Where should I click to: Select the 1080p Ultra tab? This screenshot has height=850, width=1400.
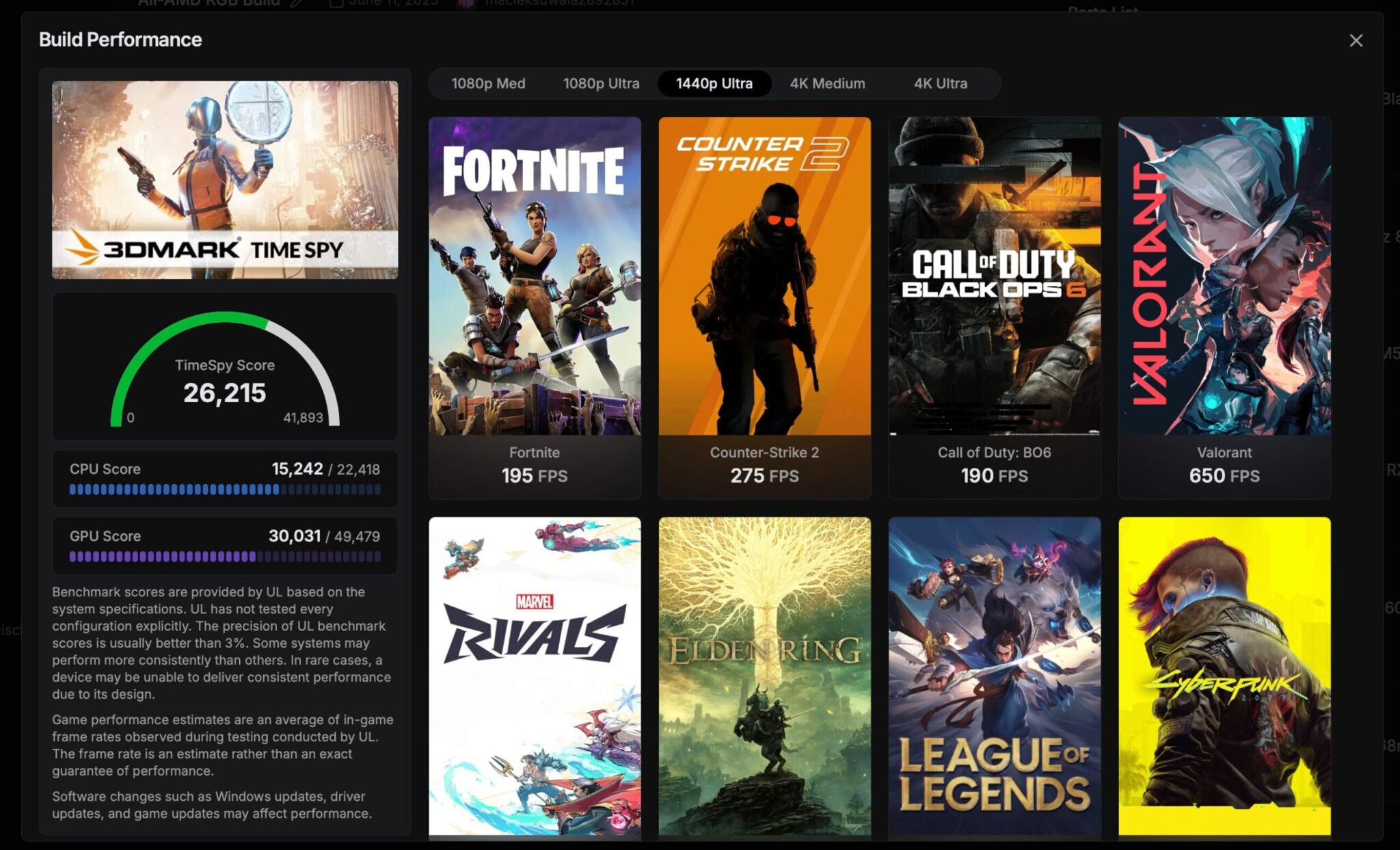point(601,83)
